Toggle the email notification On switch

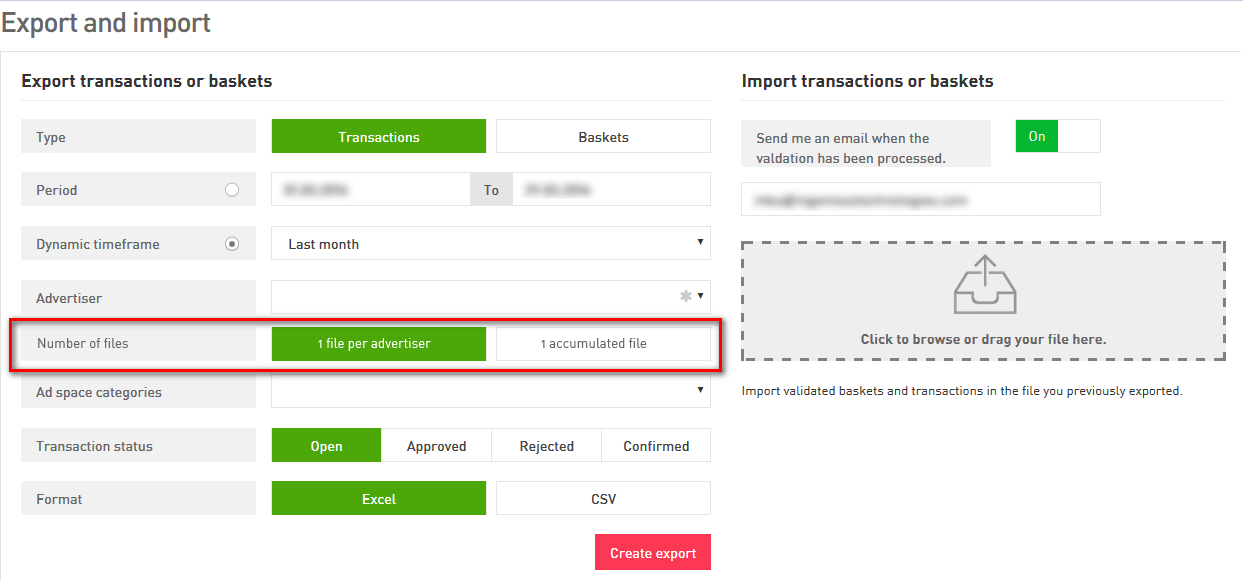click(1058, 136)
